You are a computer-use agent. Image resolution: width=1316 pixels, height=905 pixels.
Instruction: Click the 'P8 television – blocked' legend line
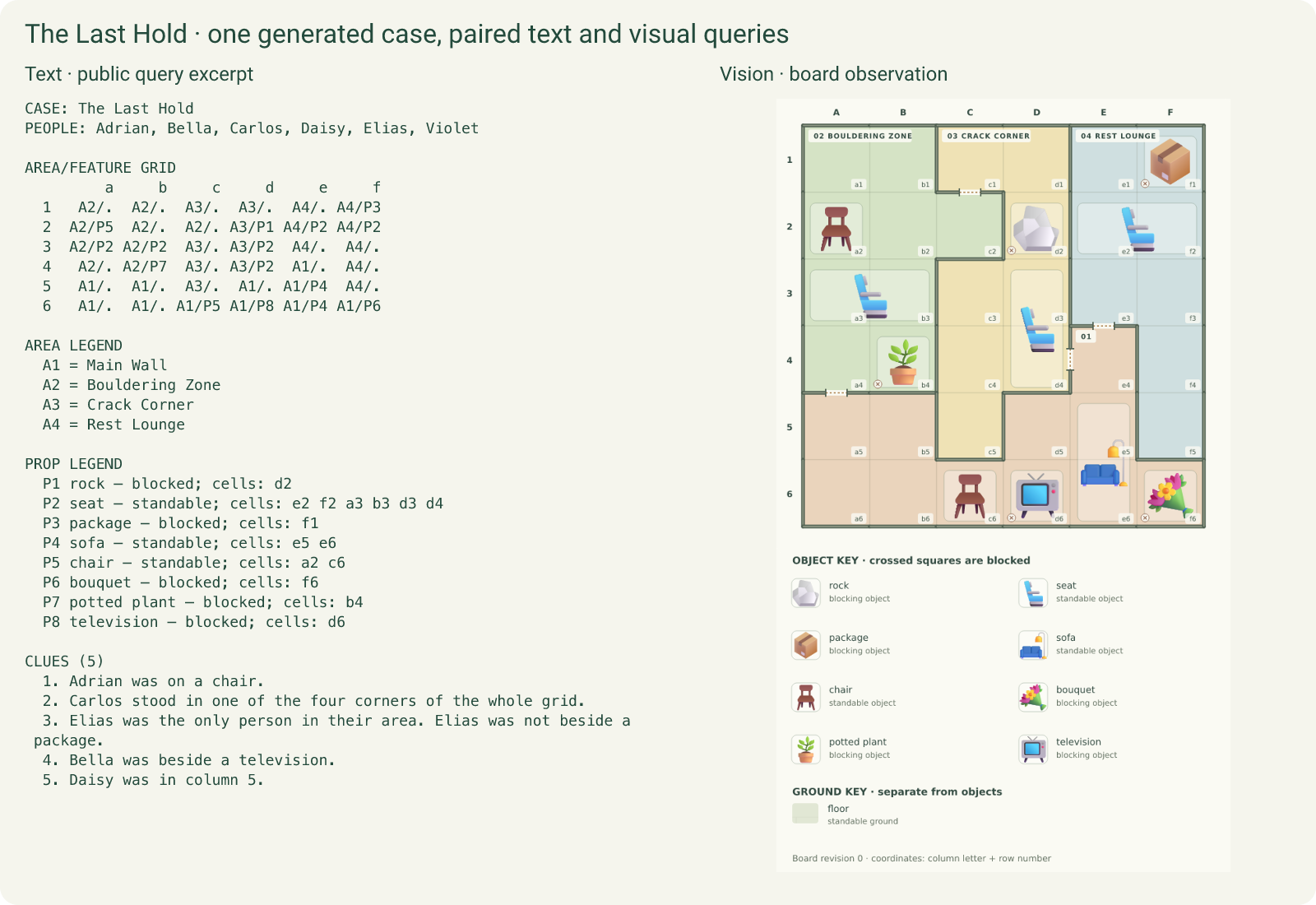194,622
